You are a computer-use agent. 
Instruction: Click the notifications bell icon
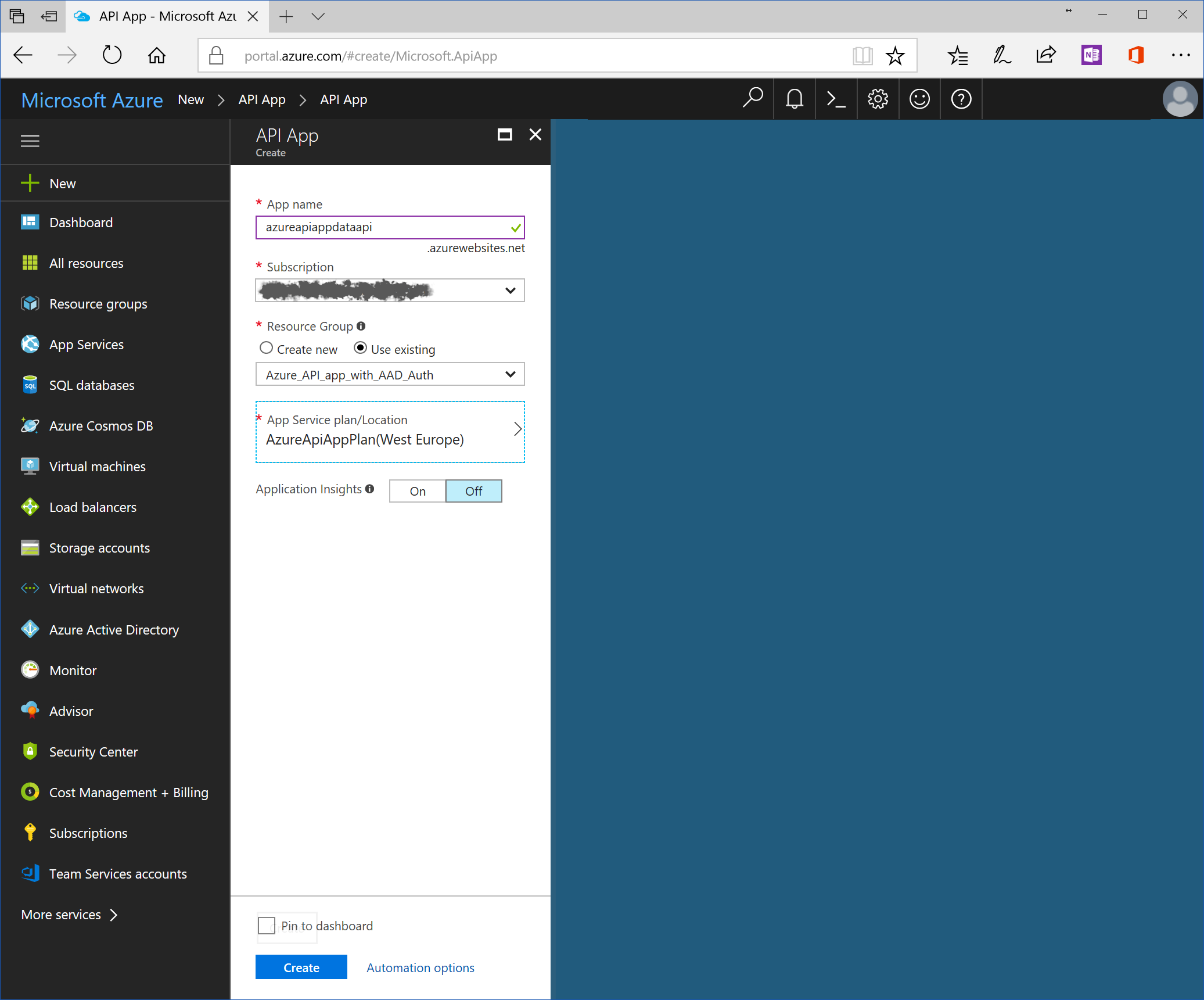pos(794,99)
